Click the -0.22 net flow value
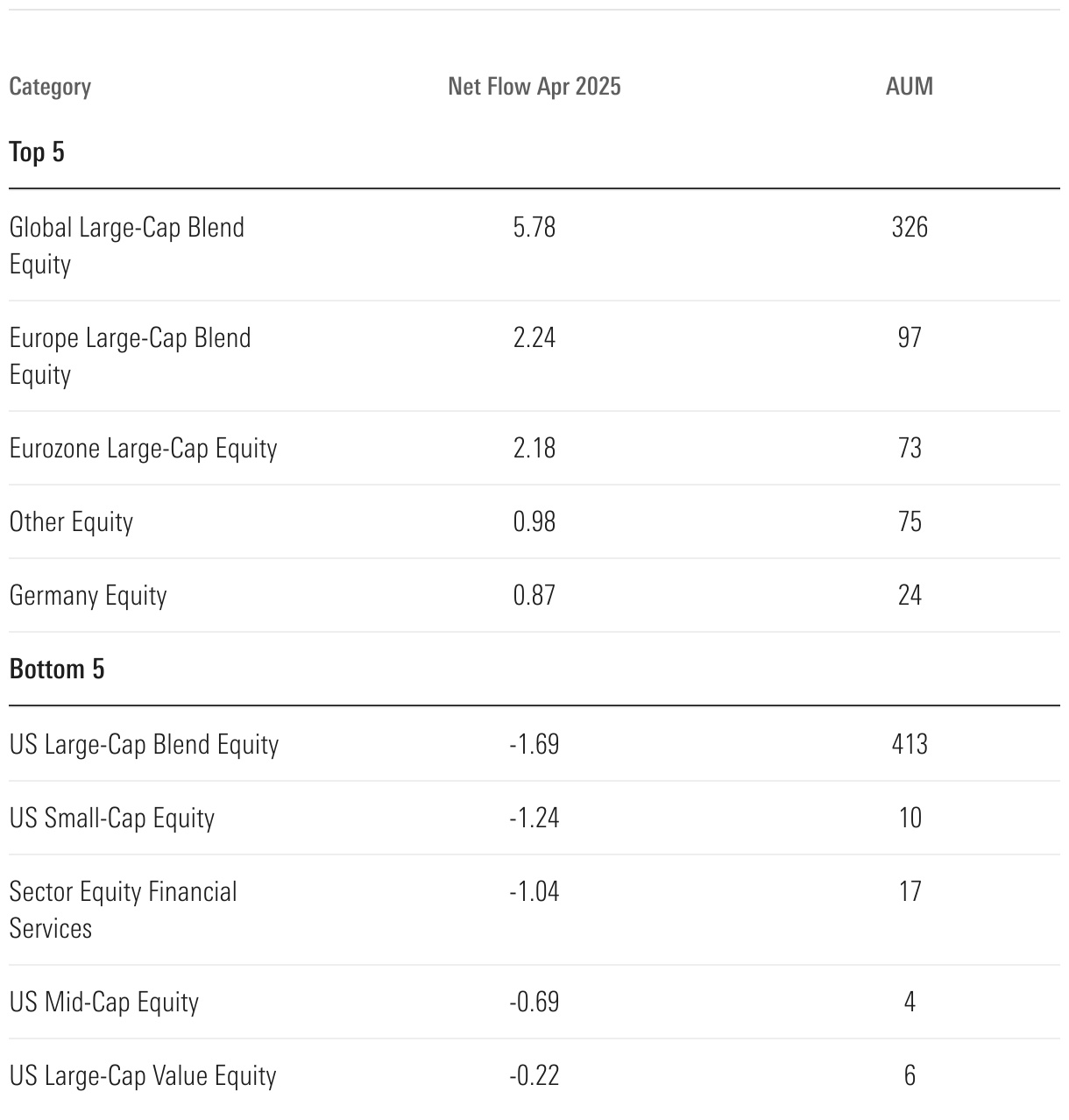This screenshot has height=1120, width=1069. [534, 1076]
